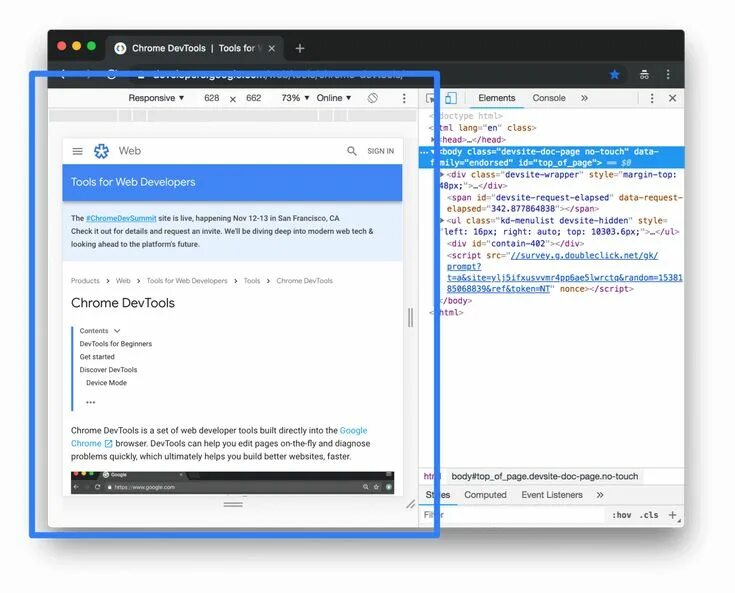Click the embedded browser screenshot image
Screen dimensions: 735x593
[x=232, y=482]
